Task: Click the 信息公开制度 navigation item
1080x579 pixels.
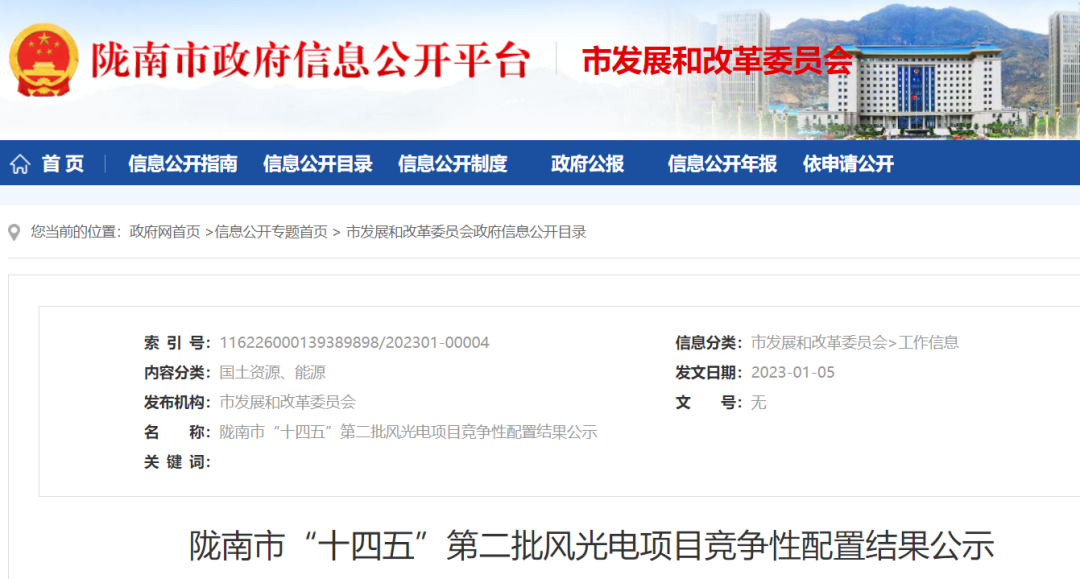Action: (x=453, y=163)
